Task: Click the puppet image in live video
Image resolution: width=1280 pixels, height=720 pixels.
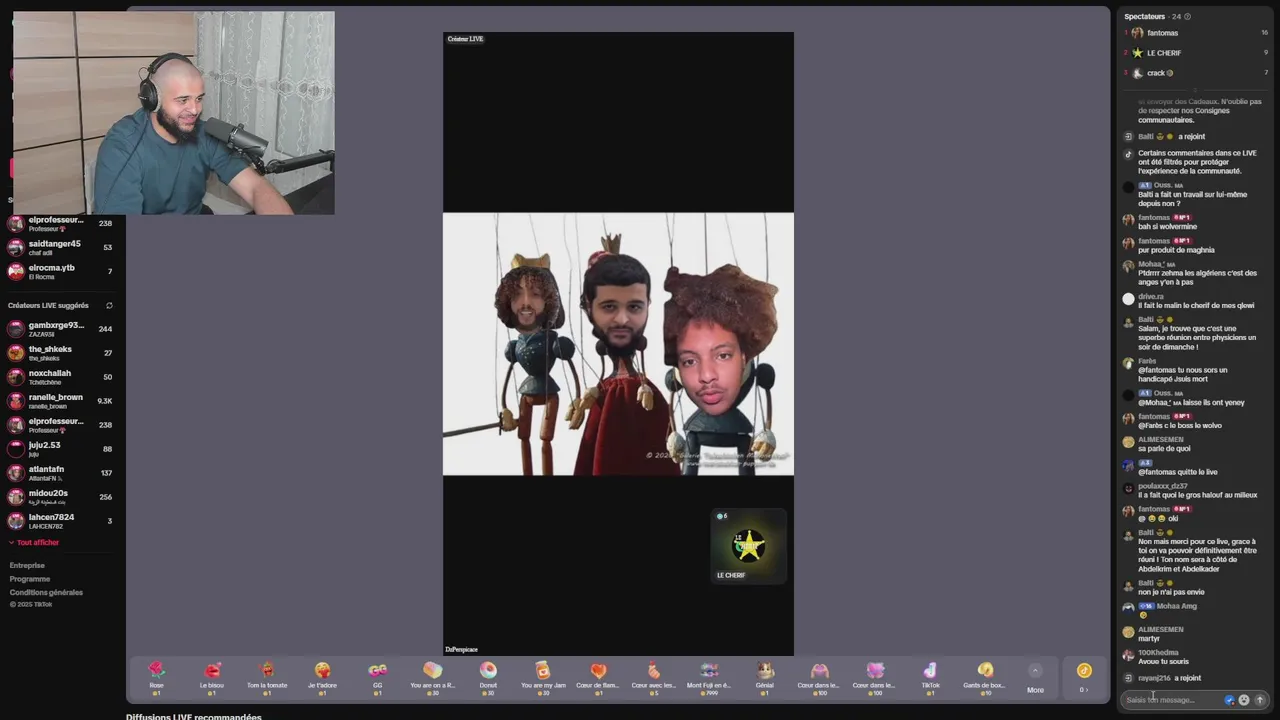Action: pos(618,344)
